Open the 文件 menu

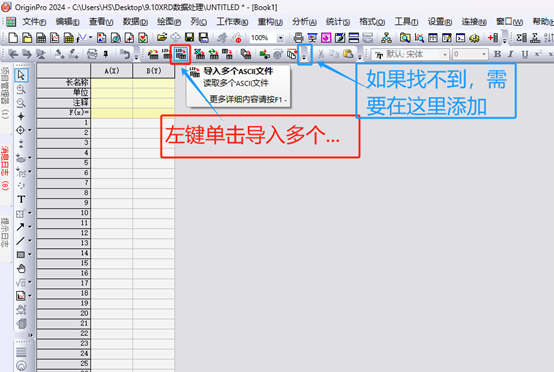(x=34, y=22)
